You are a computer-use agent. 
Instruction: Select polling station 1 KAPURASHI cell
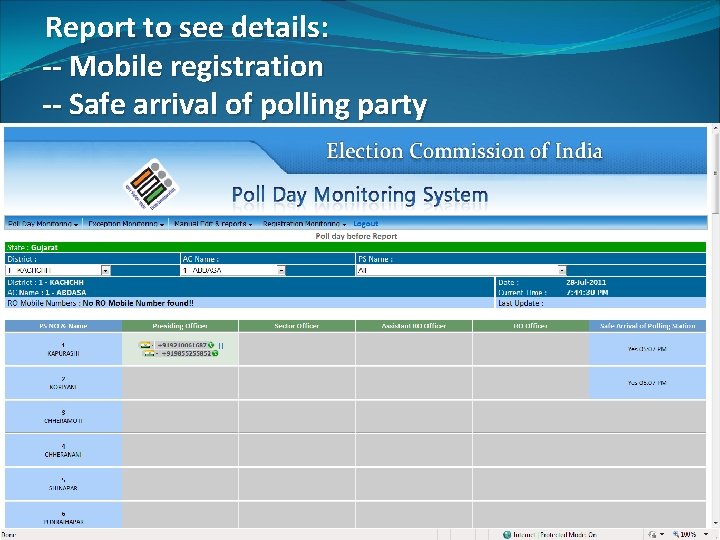tap(63, 349)
